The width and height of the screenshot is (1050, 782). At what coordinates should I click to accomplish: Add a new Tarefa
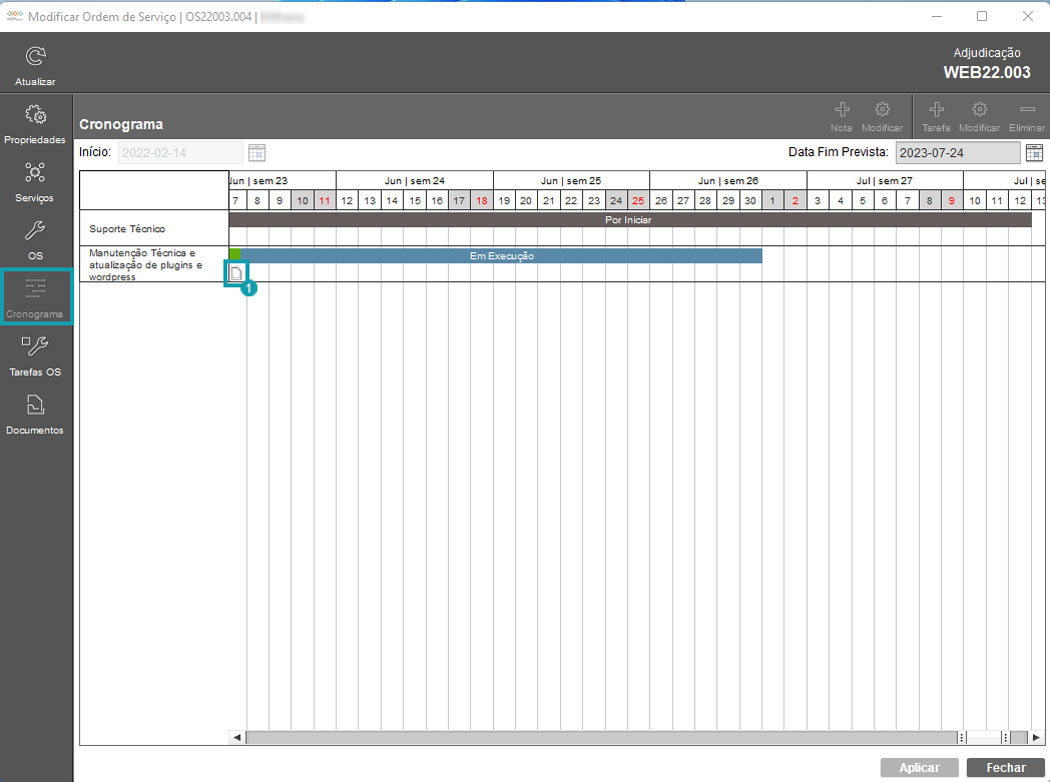[936, 115]
